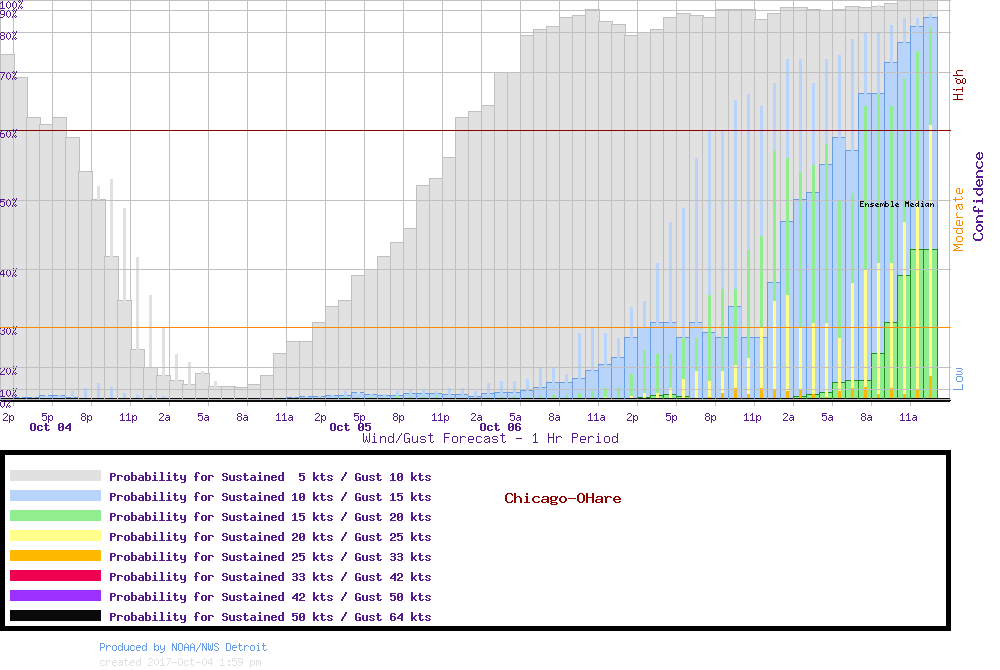1000x670 pixels.
Task: Pick the yellow Sustained 20 kts legend swatch
Action: 55,536
